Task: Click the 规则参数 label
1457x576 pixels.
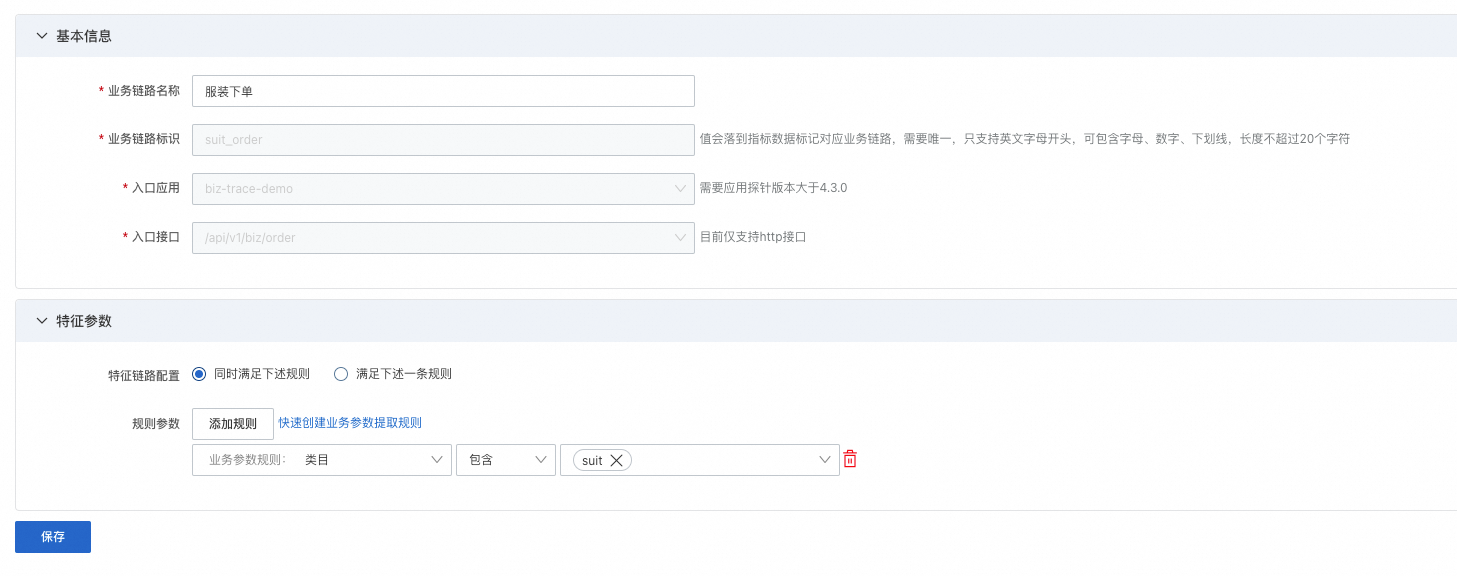Action: point(156,424)
